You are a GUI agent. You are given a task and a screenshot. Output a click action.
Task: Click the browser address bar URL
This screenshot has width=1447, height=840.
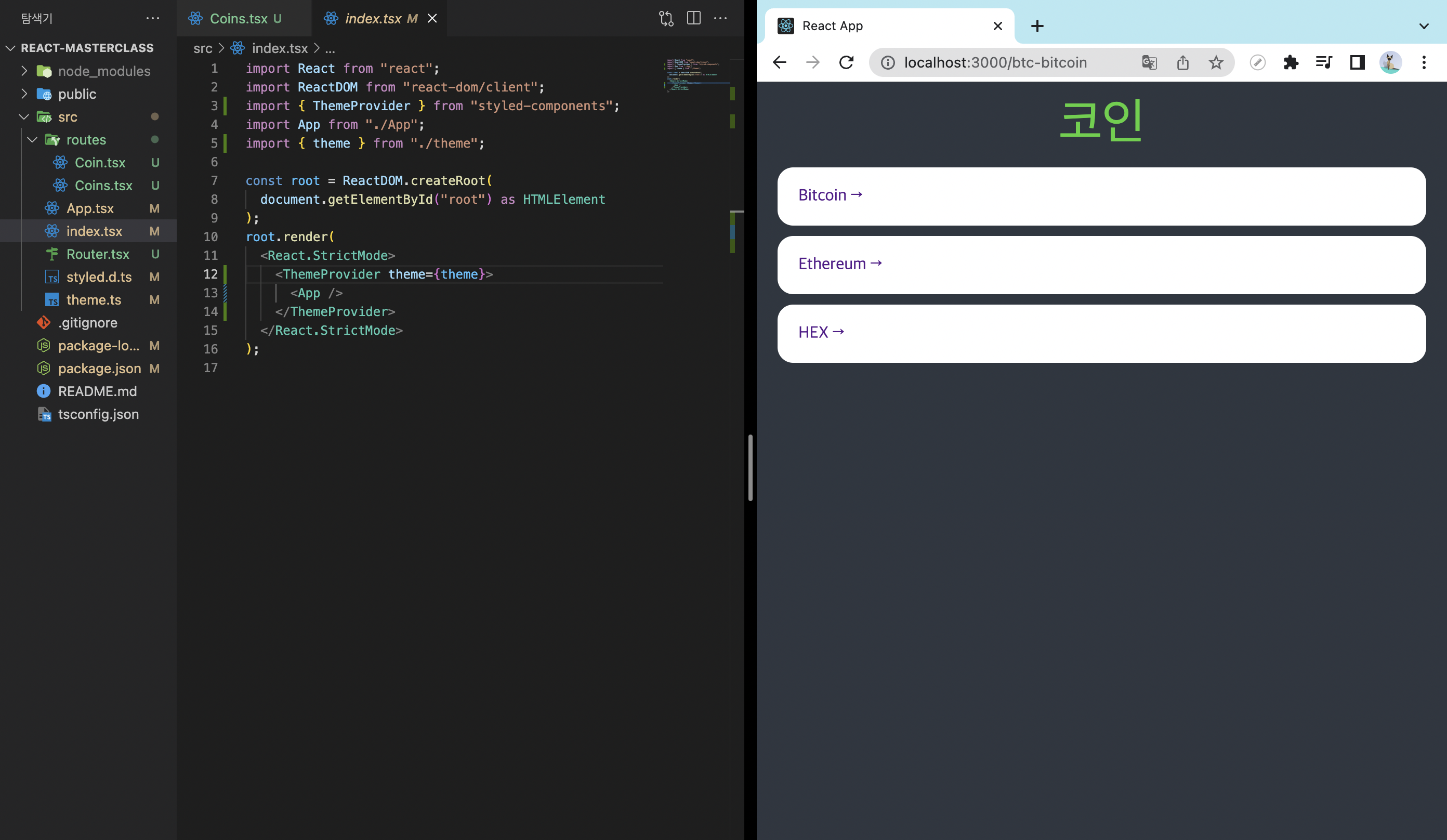[995, 62]
